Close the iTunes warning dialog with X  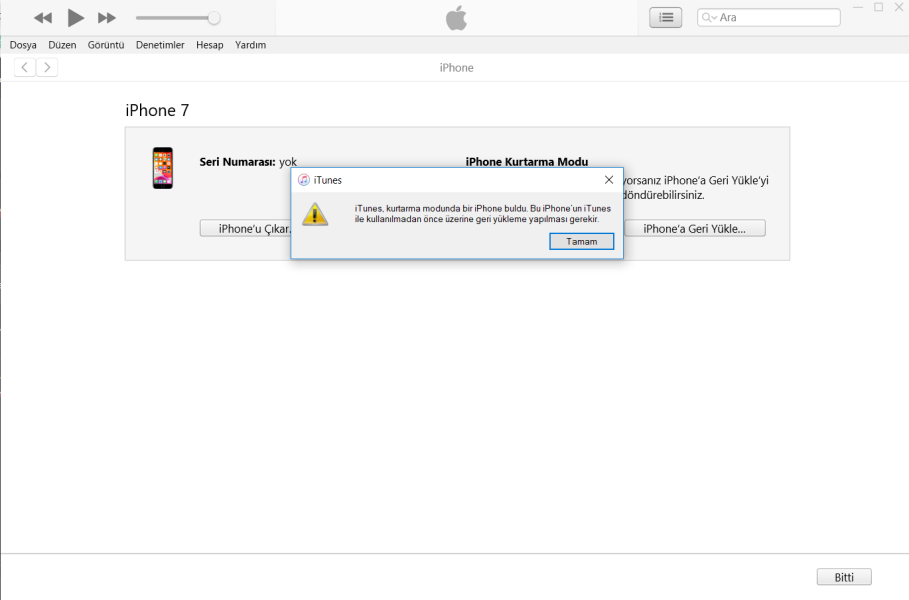(x=609, y=179)
